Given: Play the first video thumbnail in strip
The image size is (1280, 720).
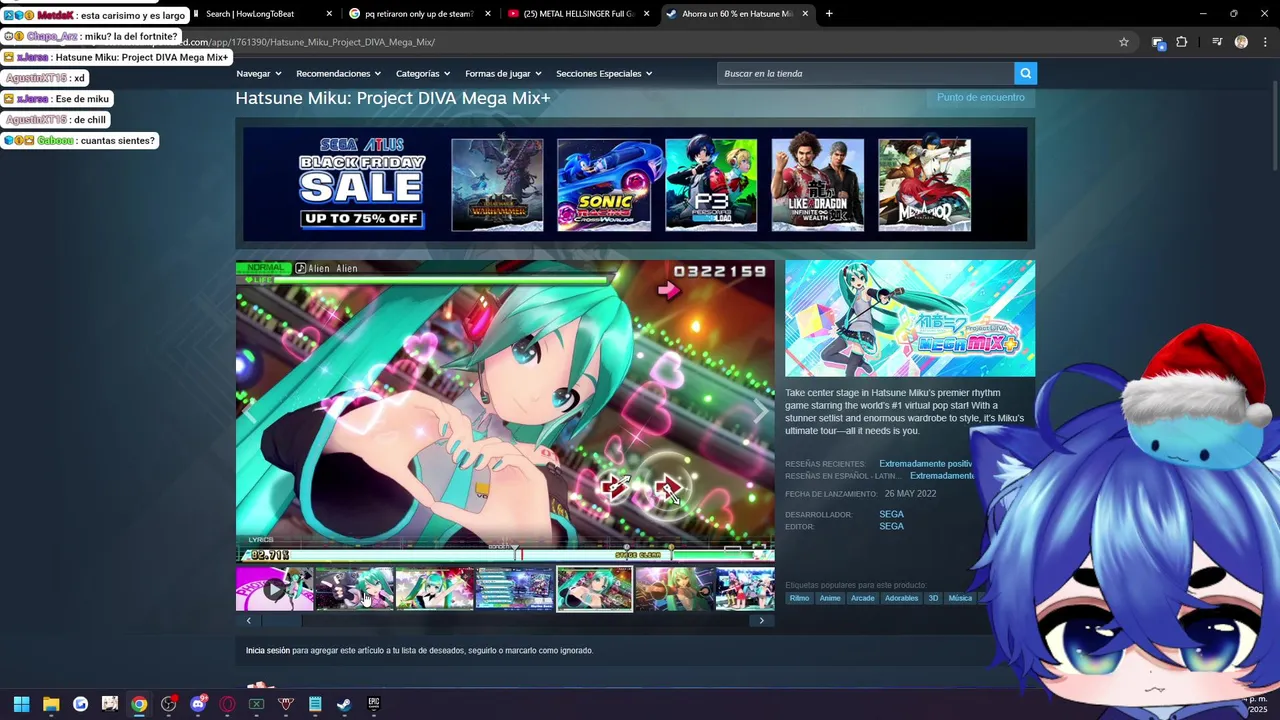Looking at the screenshot, I should 274,589.
